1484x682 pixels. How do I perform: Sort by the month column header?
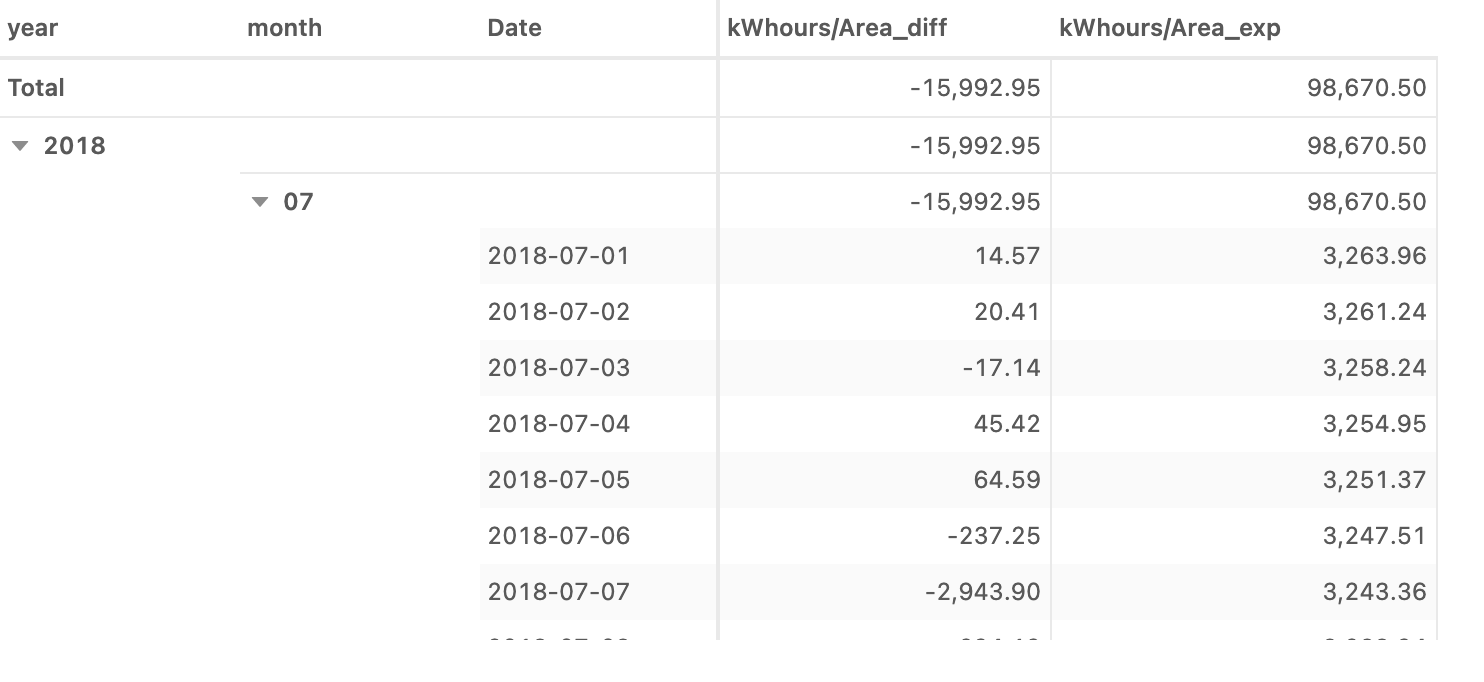tap(285, 28)
